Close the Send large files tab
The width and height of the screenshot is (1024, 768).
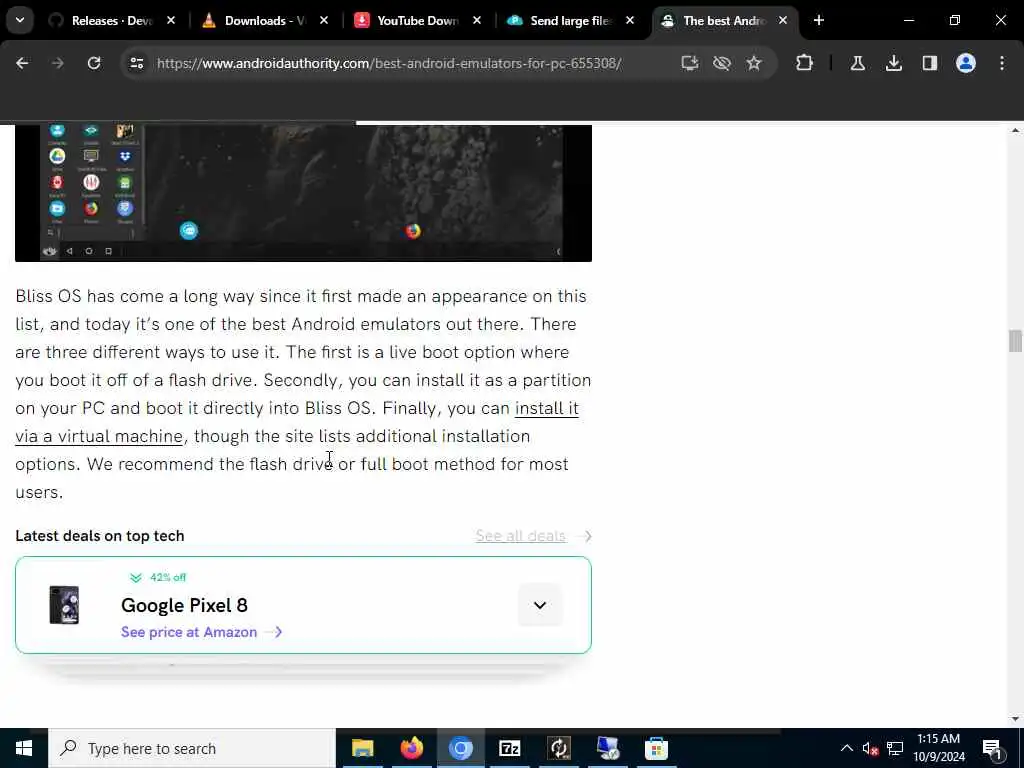point(630,21)
